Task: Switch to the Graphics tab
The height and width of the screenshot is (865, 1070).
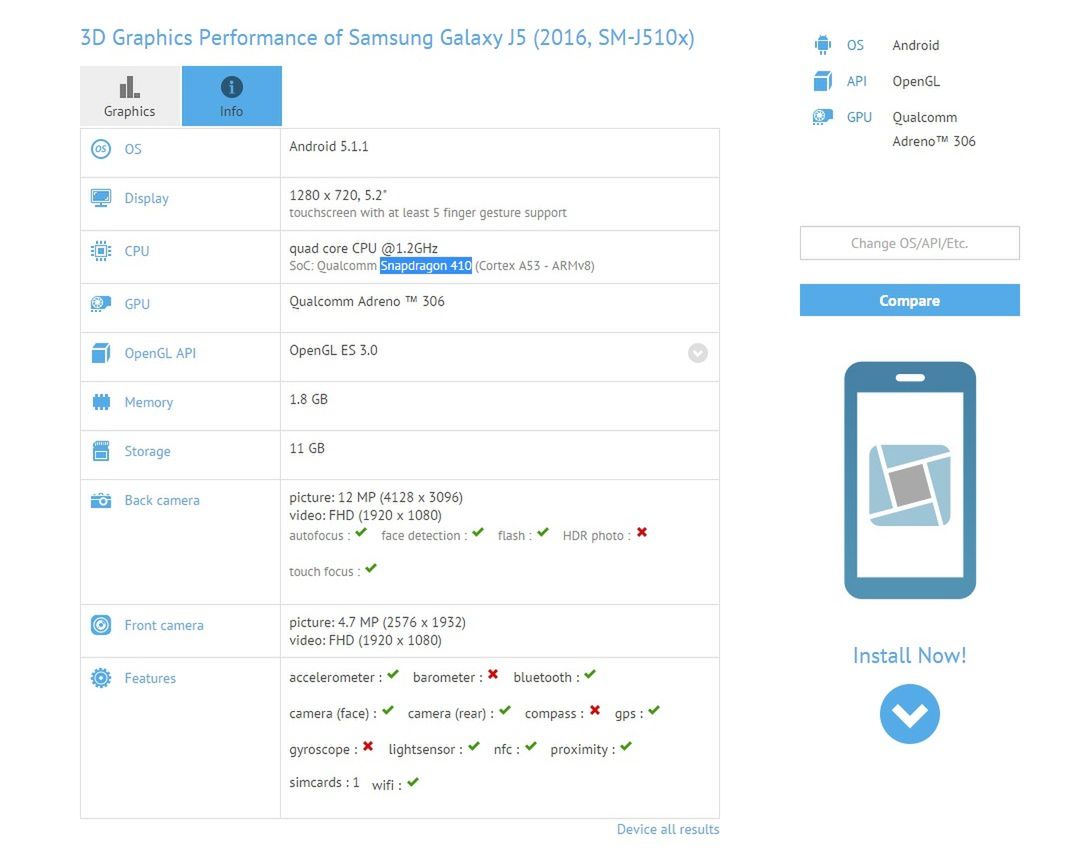Action: 129,96
